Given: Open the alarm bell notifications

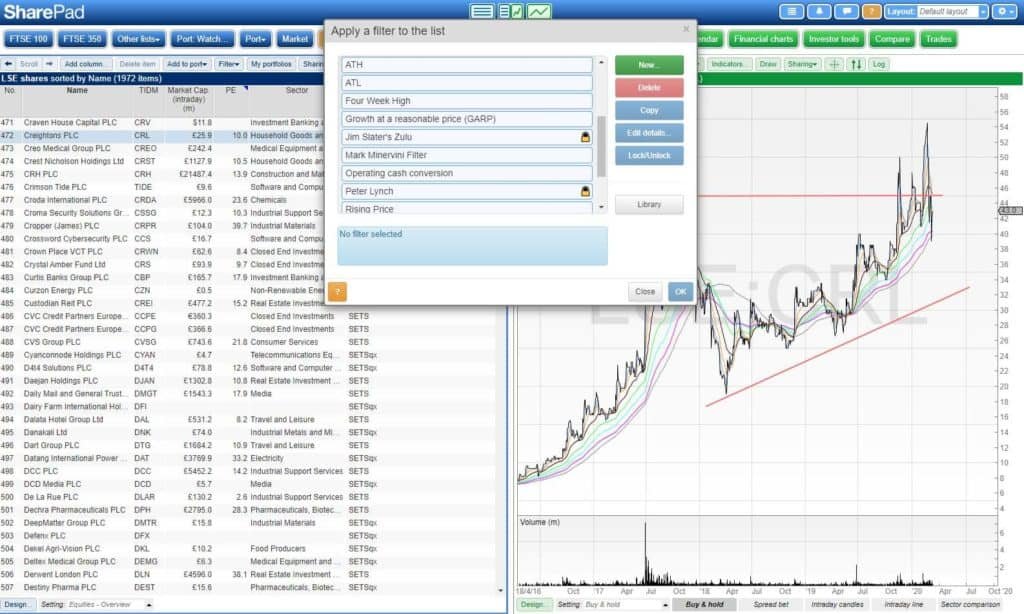Looking at the screenshot, I should [x=819, y=12].
